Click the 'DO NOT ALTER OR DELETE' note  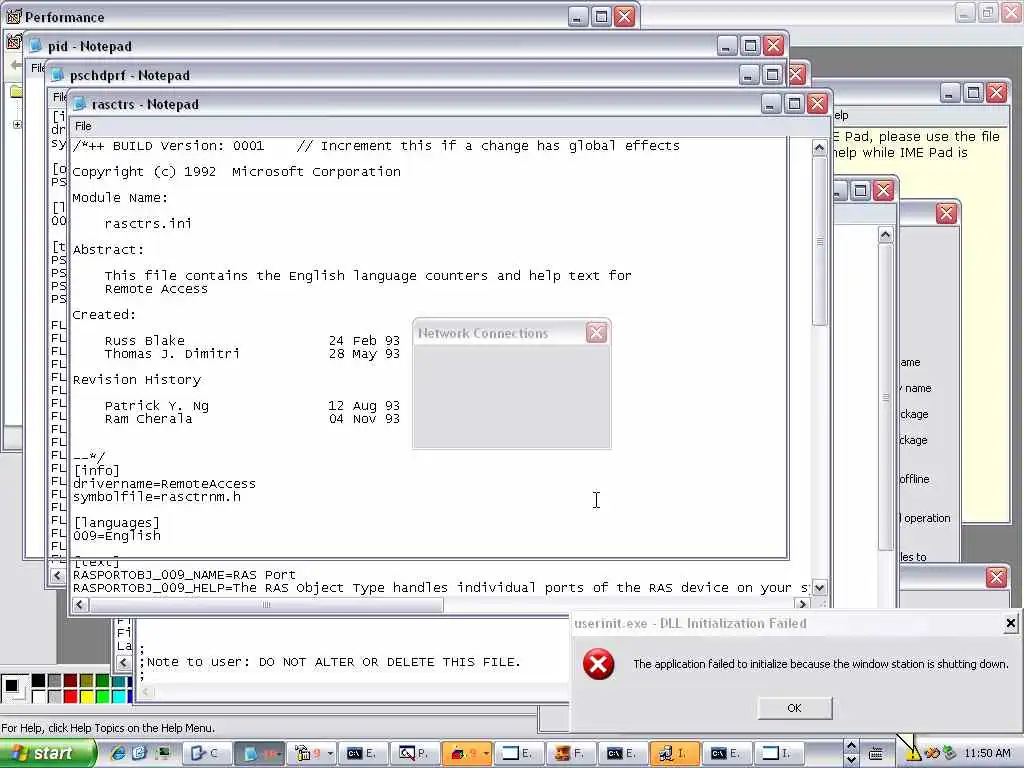(x=390, y=662)
